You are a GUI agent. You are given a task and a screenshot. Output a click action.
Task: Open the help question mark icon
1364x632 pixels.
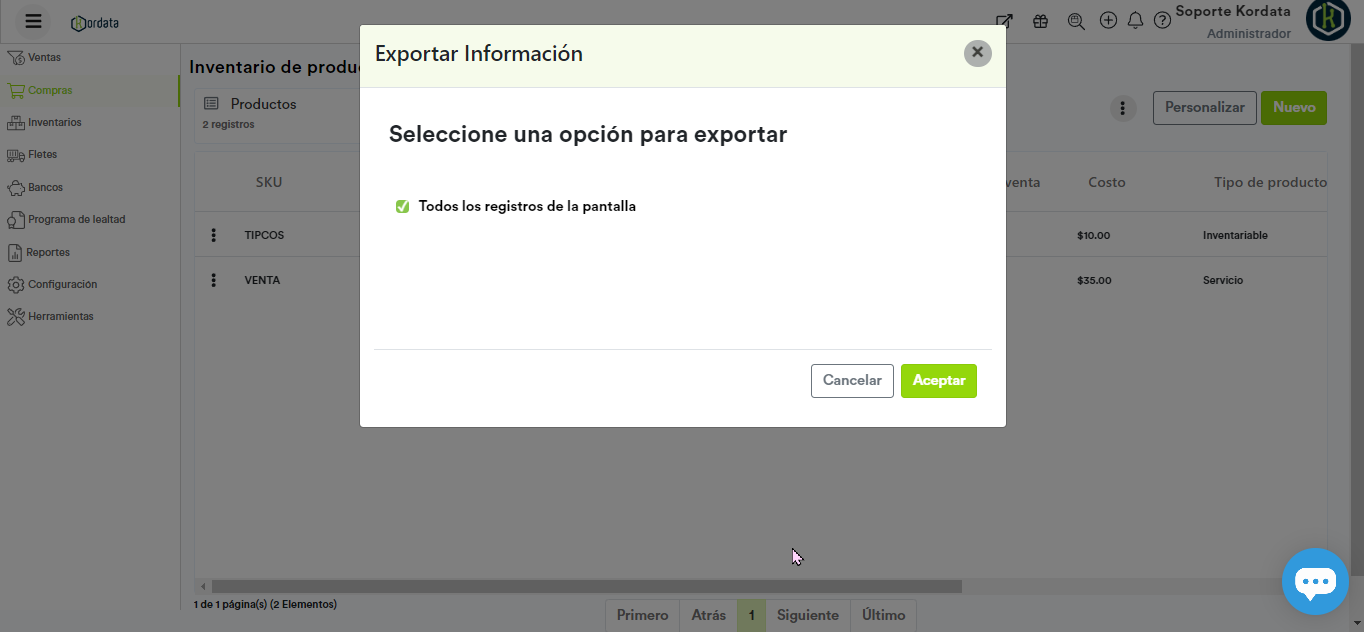[x=1162, y=21]
